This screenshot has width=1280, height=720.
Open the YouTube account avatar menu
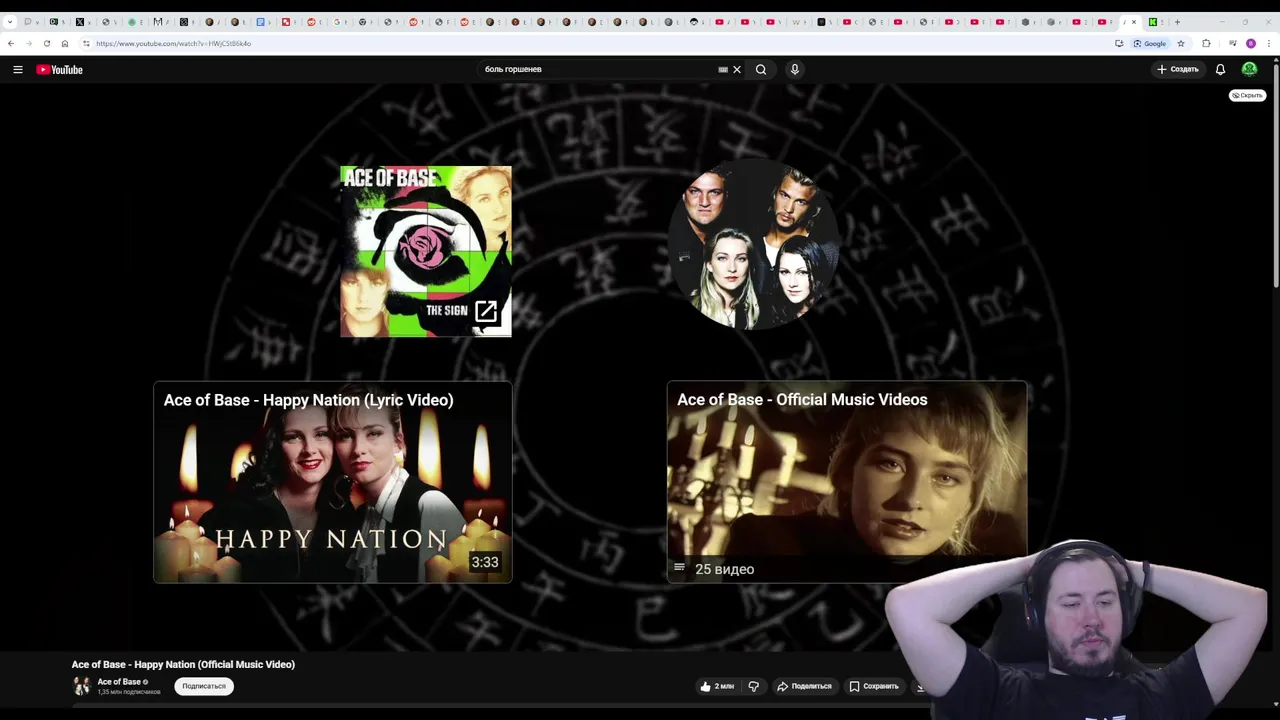coord(1249,69)
